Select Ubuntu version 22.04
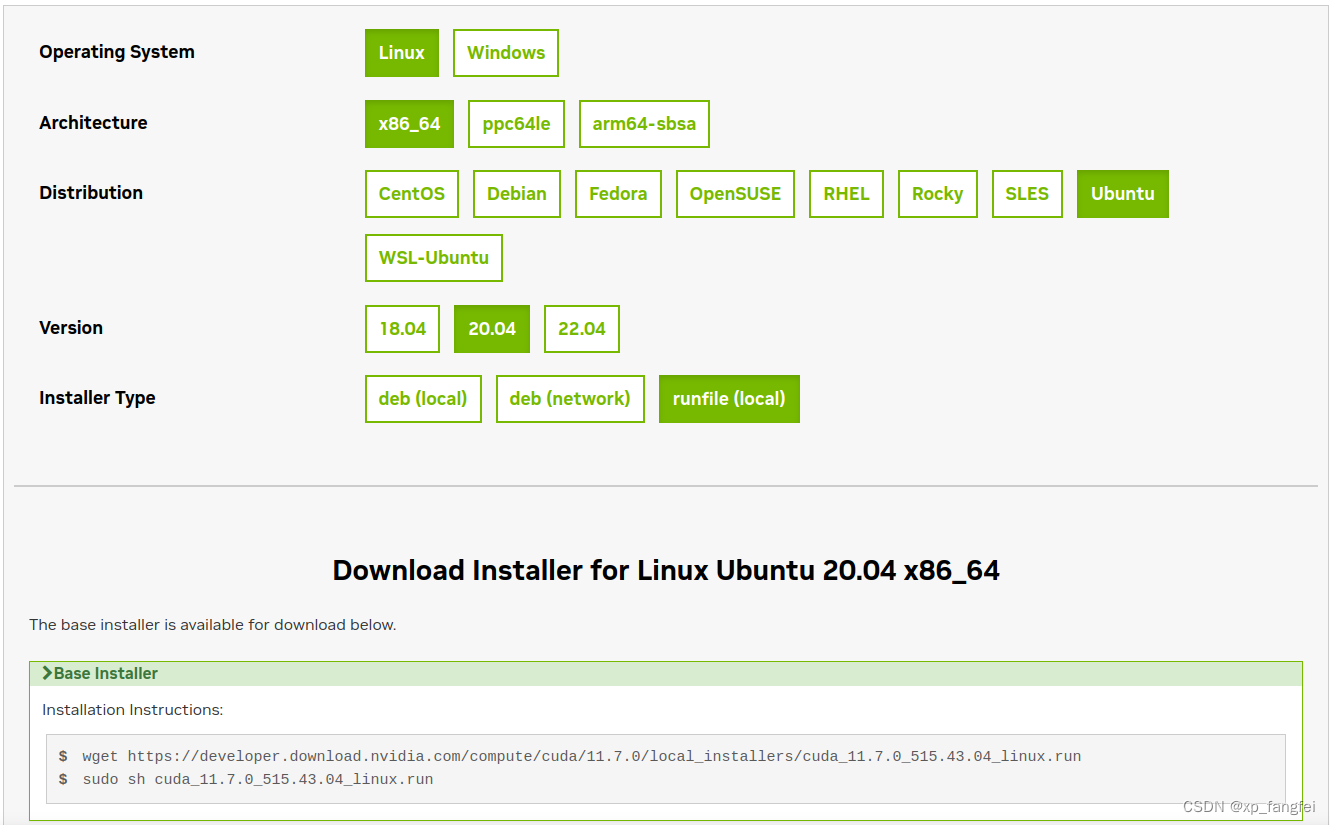 pyautogui.click(x=581, y=328)
